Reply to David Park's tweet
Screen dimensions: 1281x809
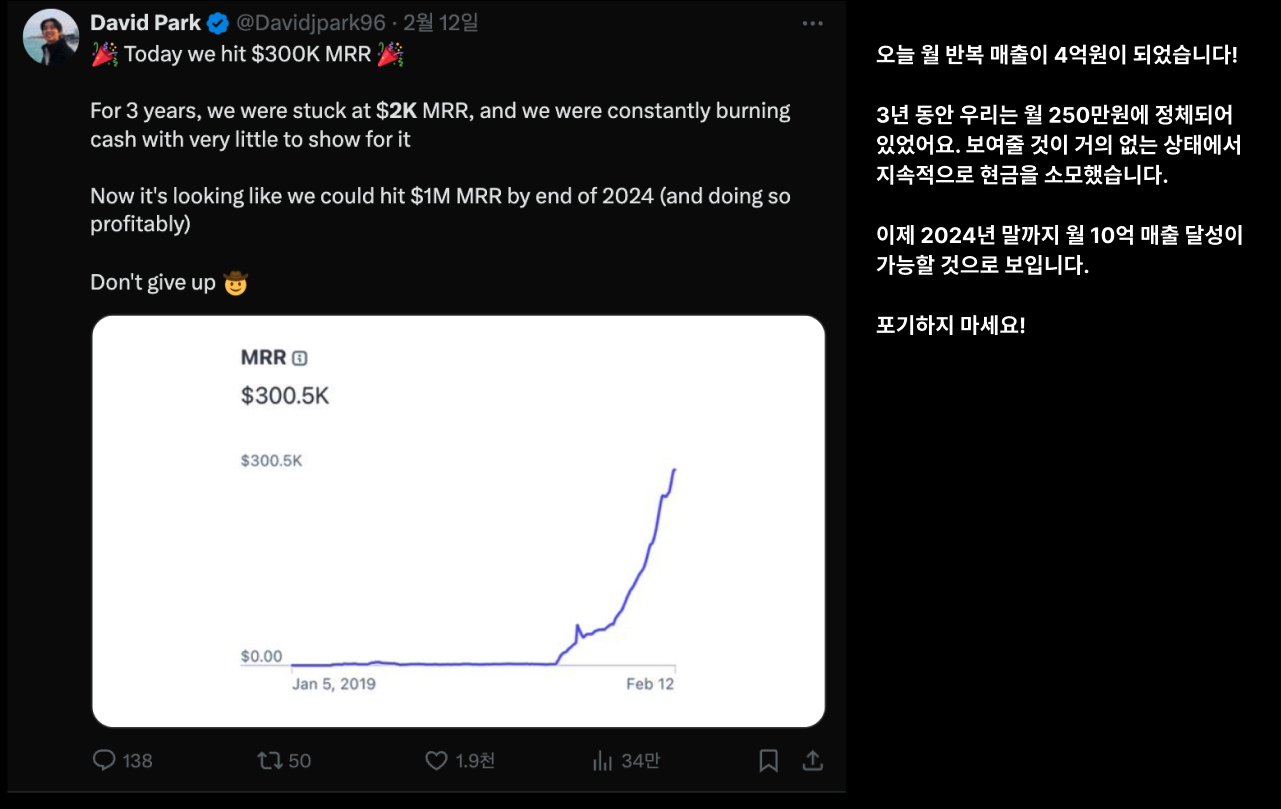[x=104, y=761]
